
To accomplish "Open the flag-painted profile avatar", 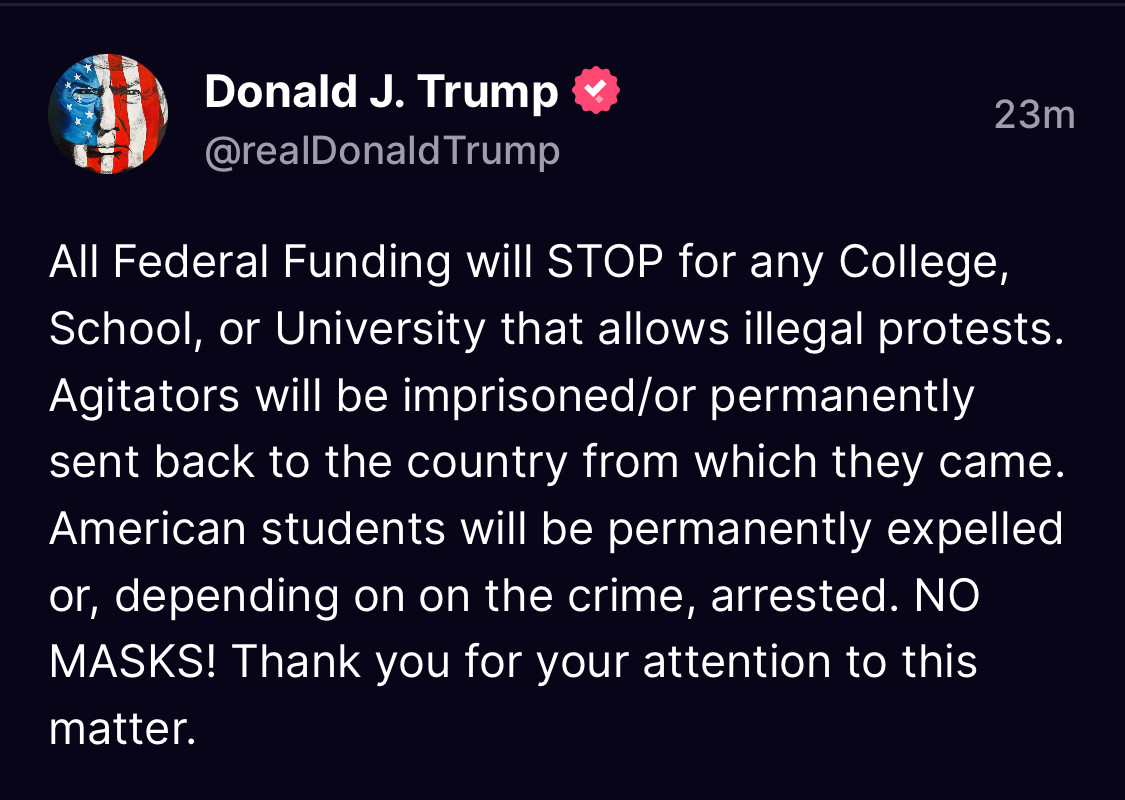I will (x=108, y=115).
